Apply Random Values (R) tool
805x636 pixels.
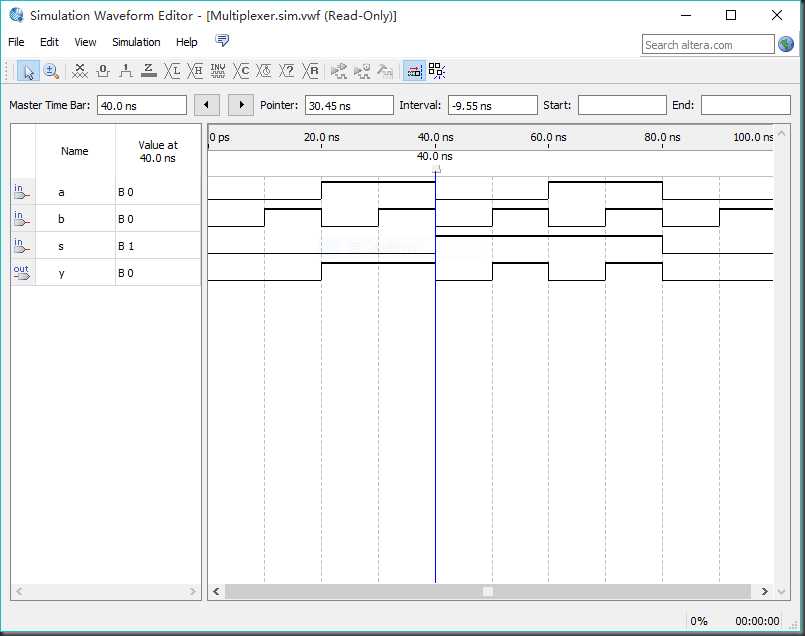[x=311, y=71]
